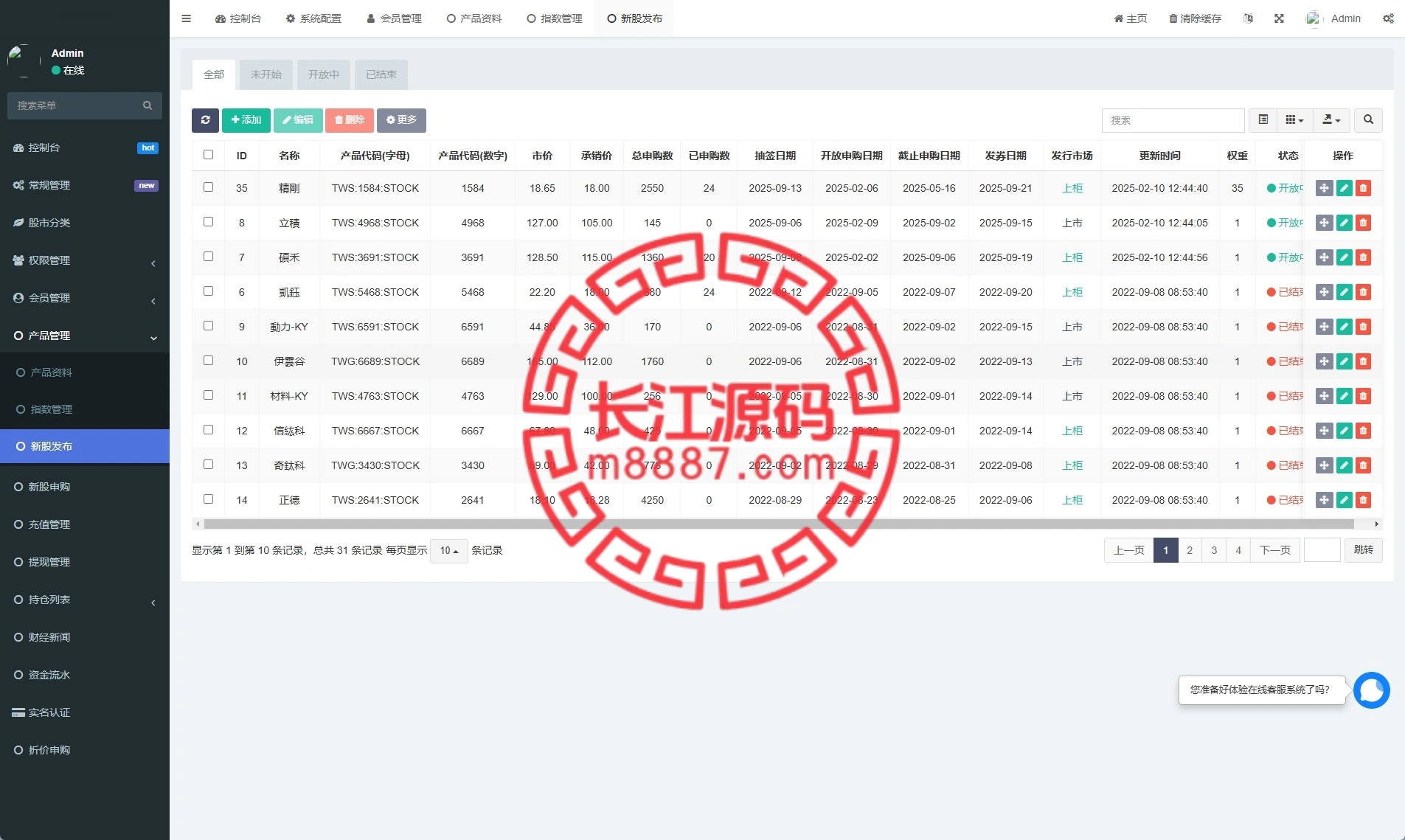Screen dimensions: 1405x840
Task: Open 股市分类 in the sidebar
Action: tap(85, 223)
